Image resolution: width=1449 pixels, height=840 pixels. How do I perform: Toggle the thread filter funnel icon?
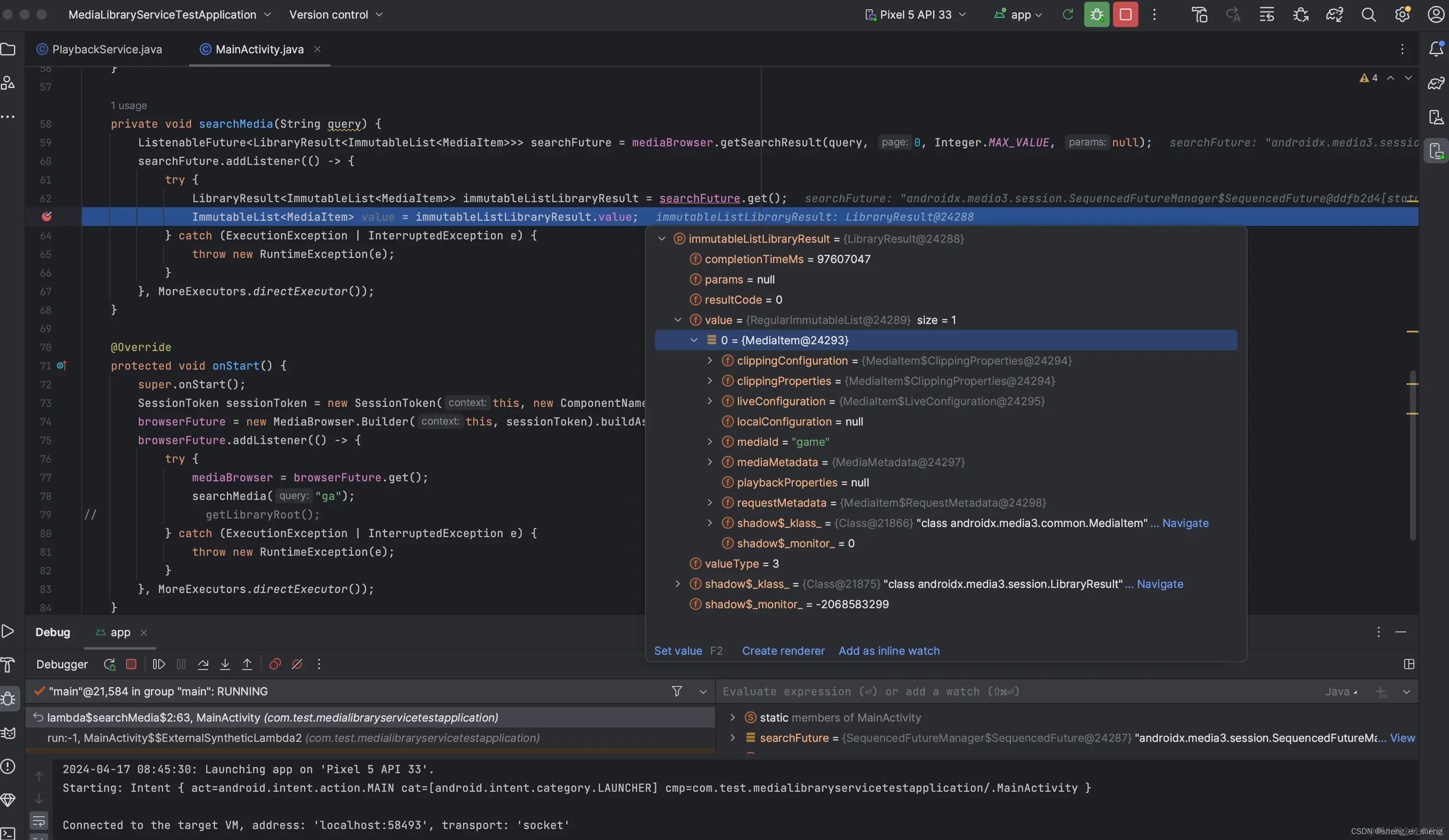pos(677,691)
